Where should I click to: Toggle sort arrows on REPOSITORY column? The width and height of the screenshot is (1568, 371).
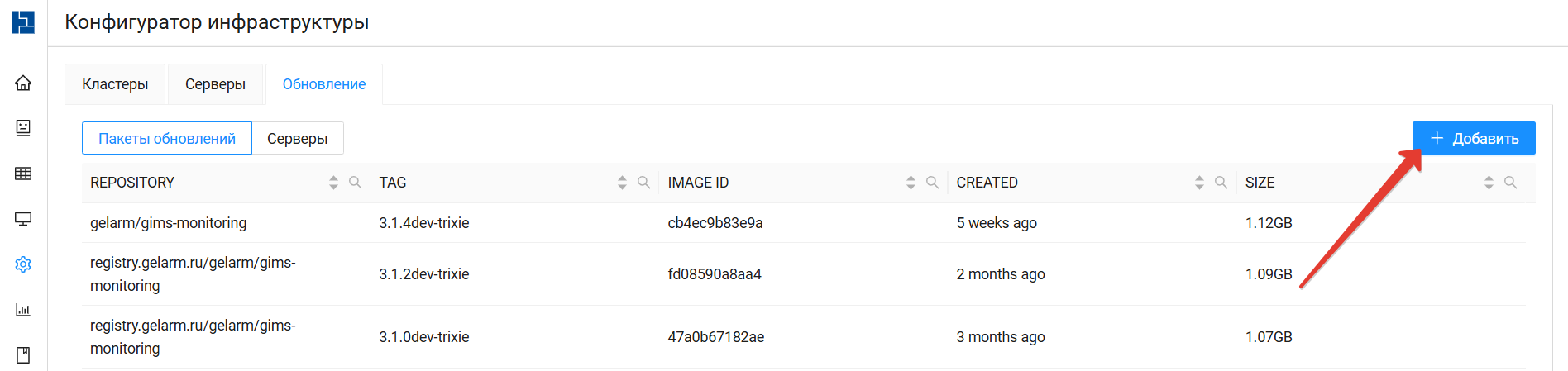click(333, 183)
